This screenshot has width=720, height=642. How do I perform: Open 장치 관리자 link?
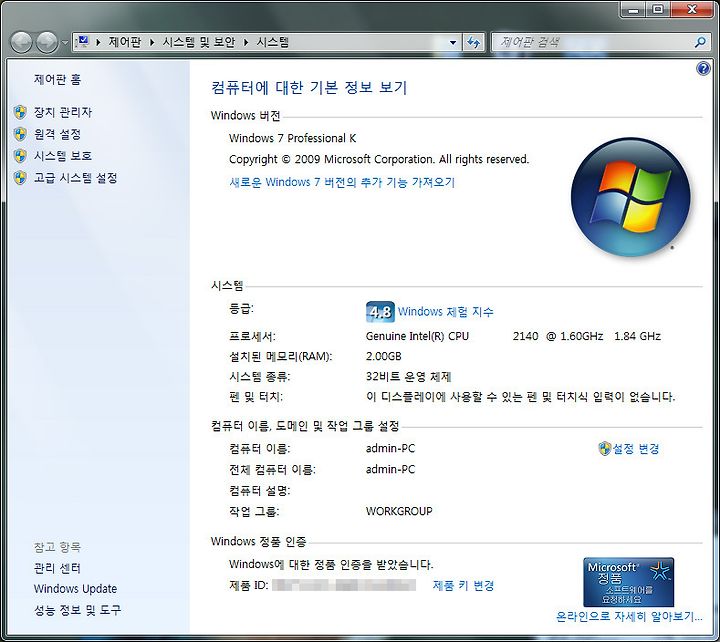point(63,112)
